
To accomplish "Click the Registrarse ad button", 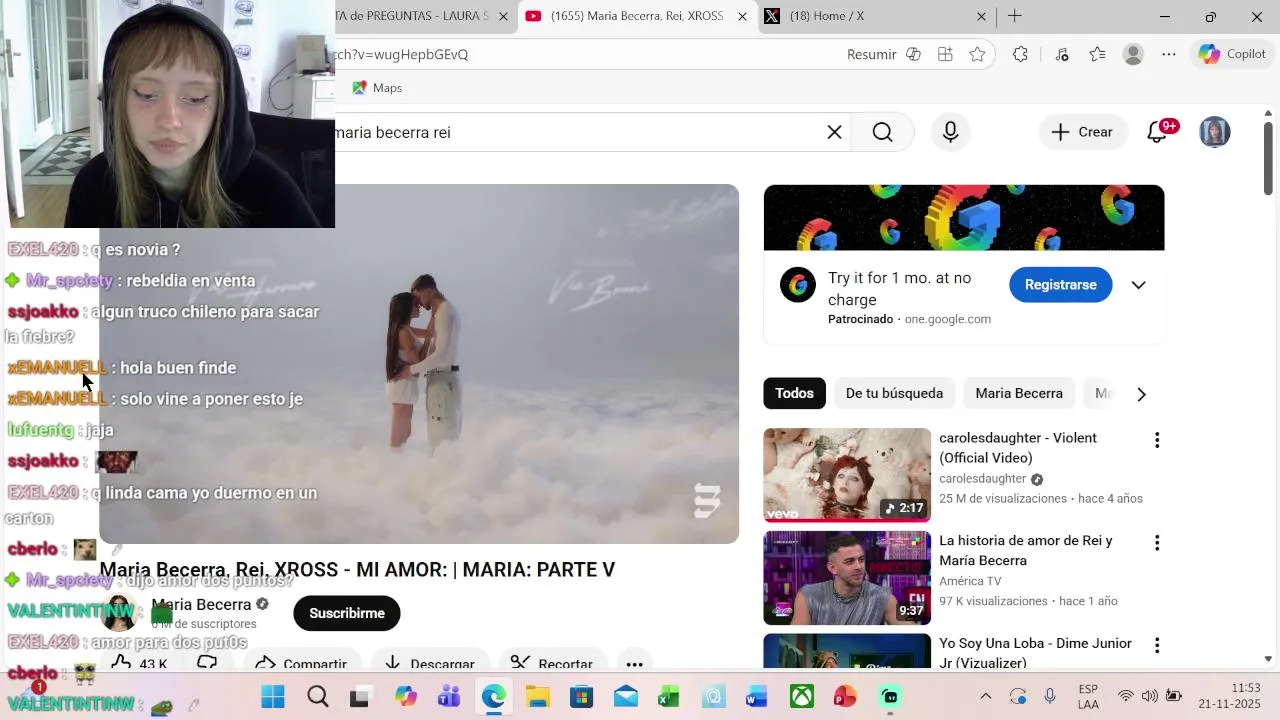I will point(1060,285).
